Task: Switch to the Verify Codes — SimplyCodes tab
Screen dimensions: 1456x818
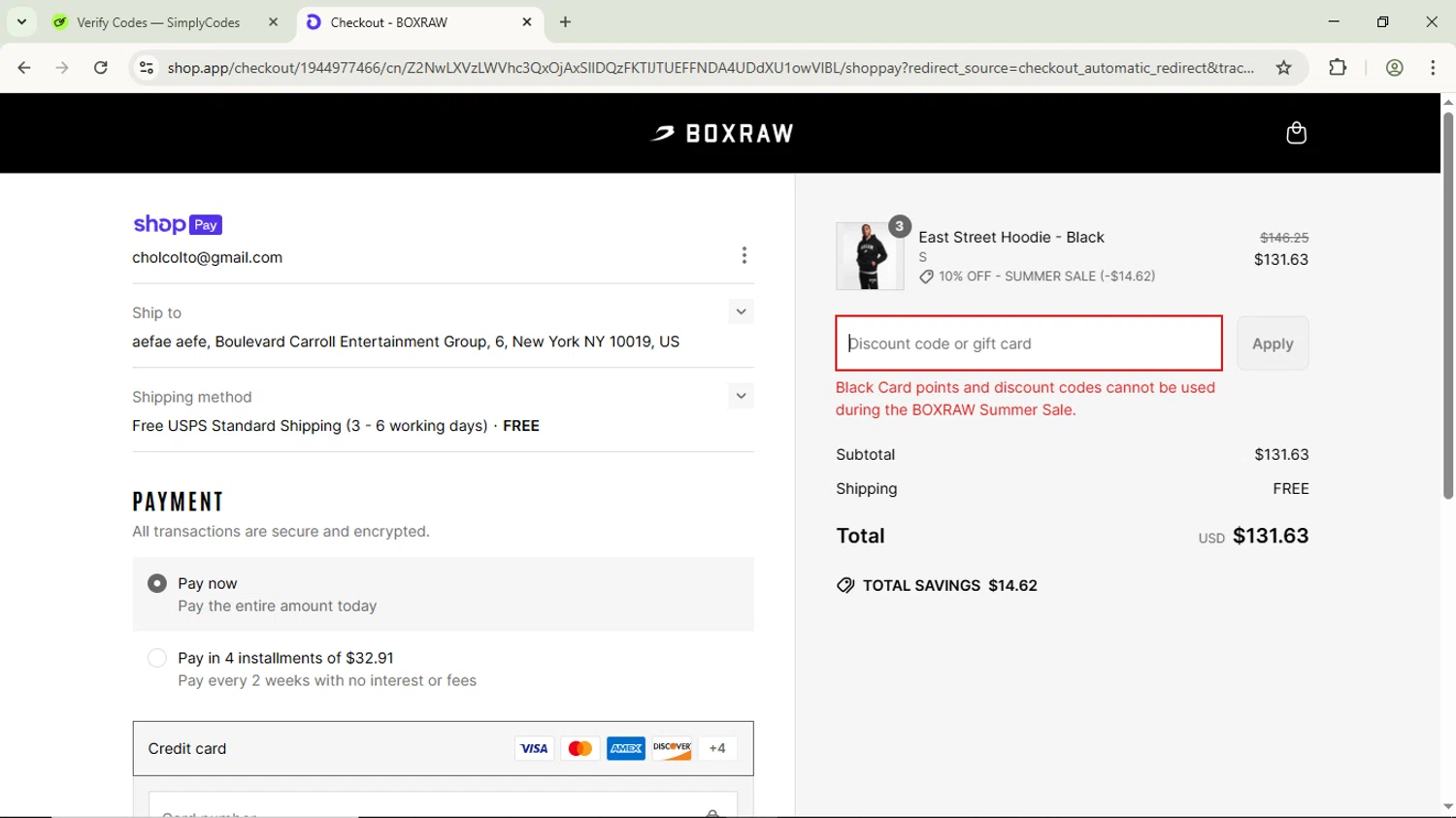Action: tap(165, 21)
